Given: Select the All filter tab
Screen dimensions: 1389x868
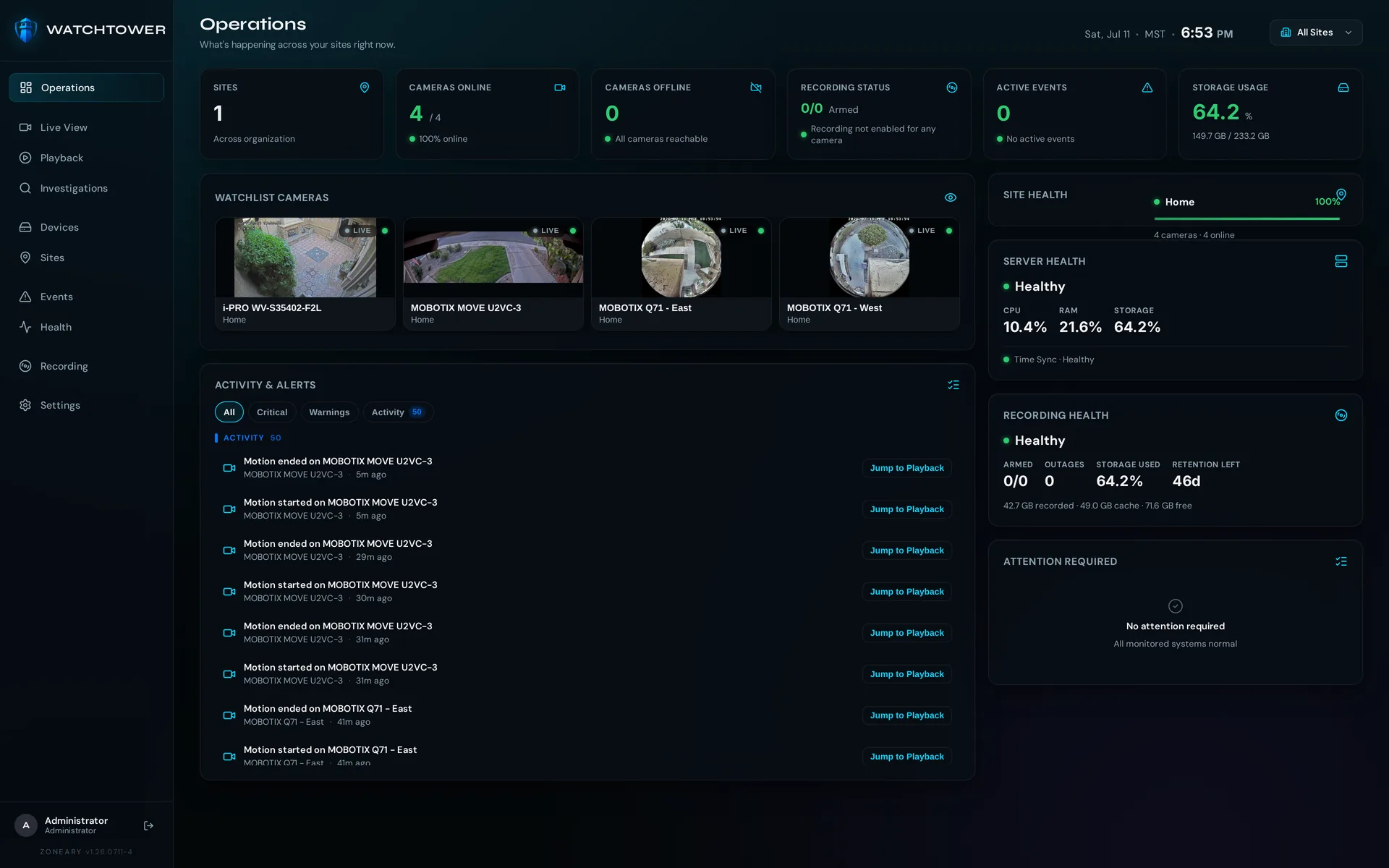Looking at the screenshot, I should (229, 412).
